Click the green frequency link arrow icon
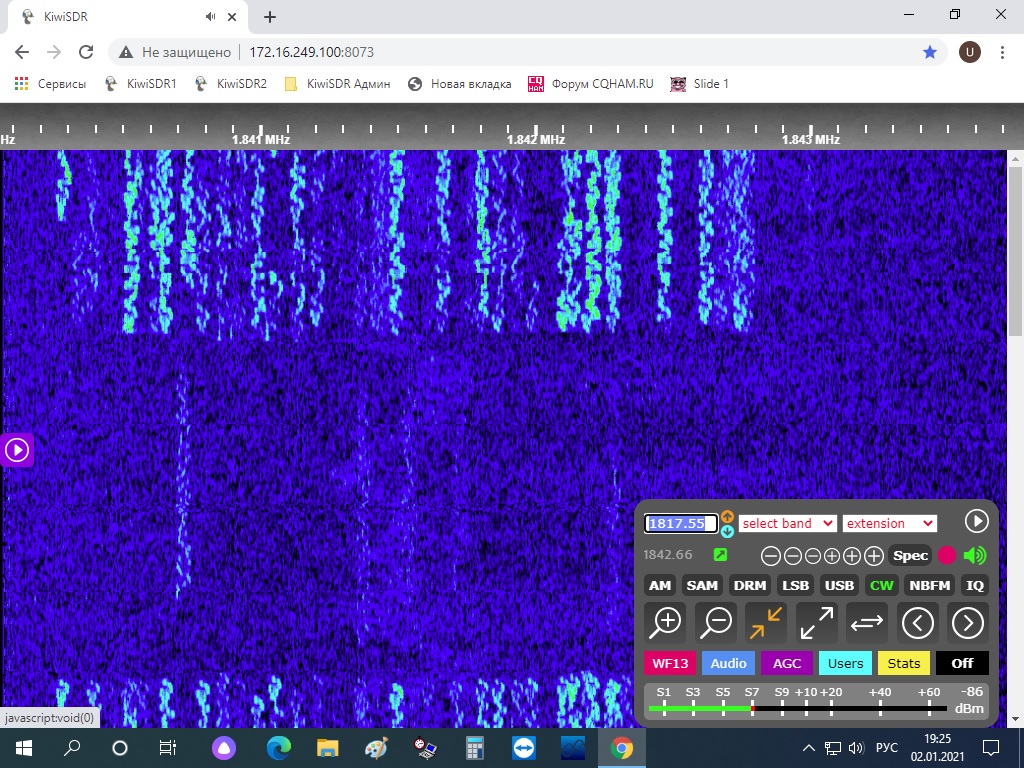This screenshot has height=768, width=1024. click(x=720, y=555)
